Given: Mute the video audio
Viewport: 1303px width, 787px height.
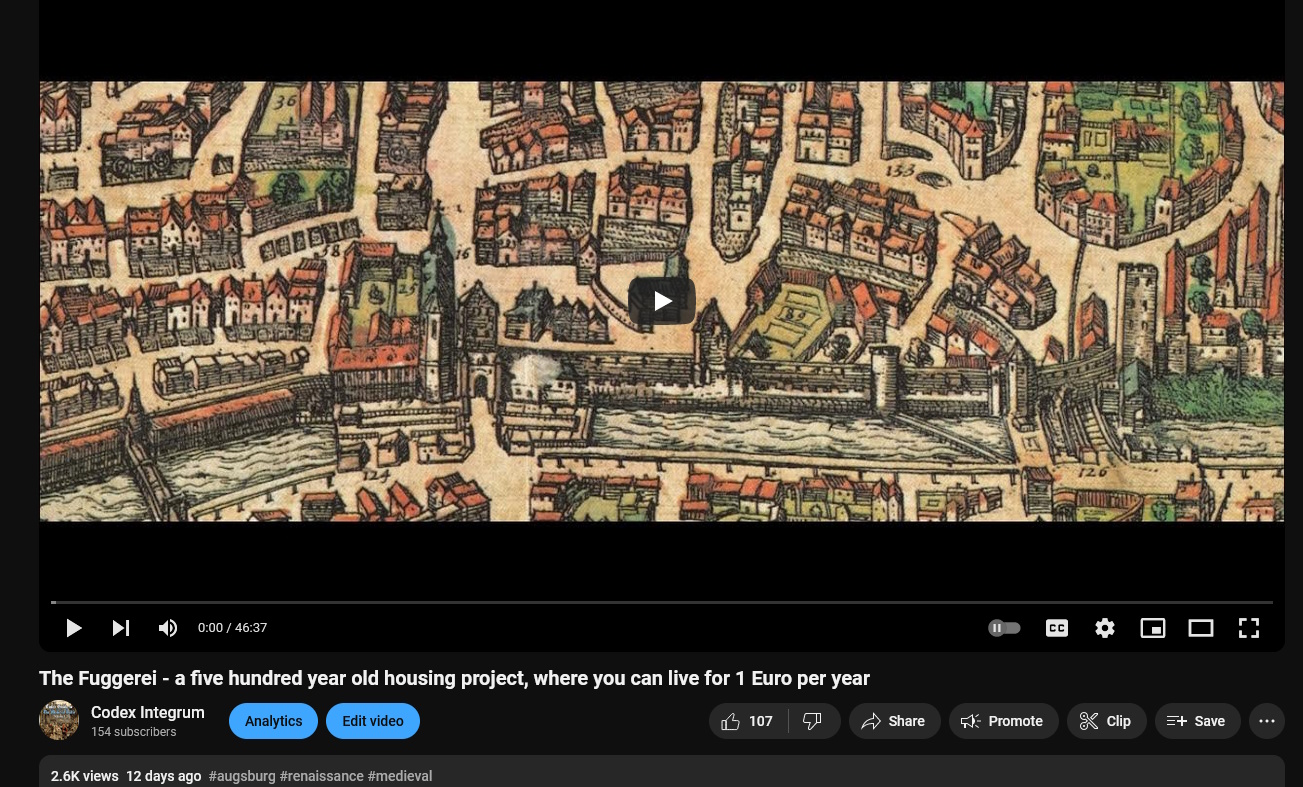Looking at the screenshot, I should pyautogui.click(x=167, y=628).
